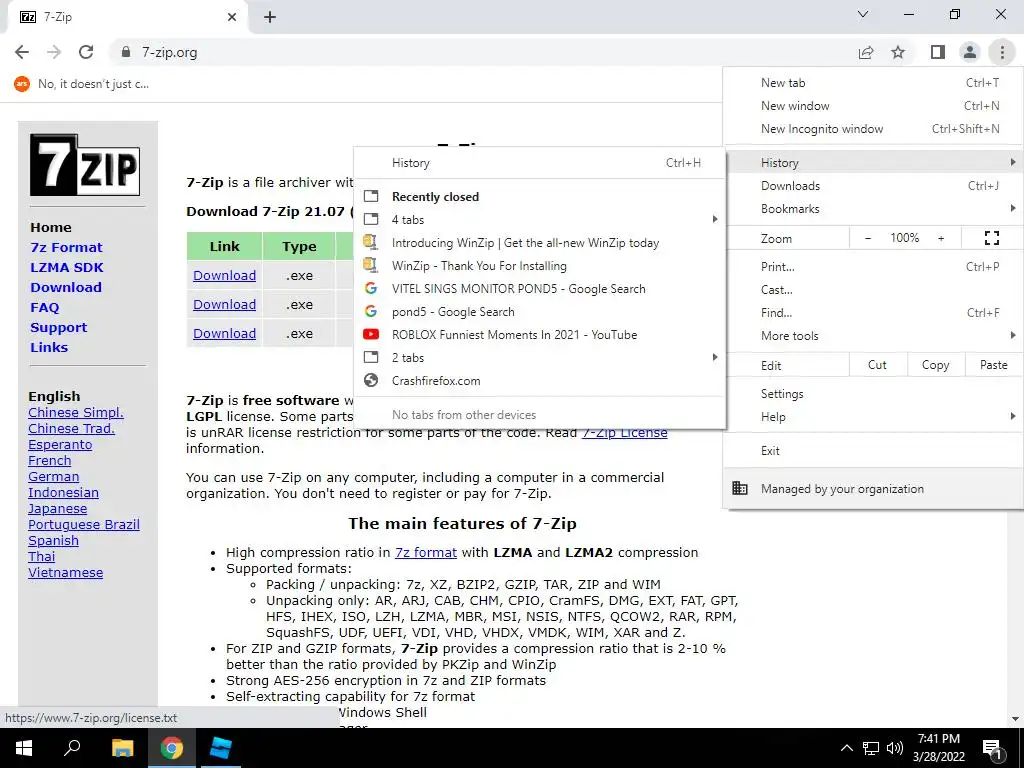
Task: Expand the '2 tabs' recently closed group
Action: point(539,358)
